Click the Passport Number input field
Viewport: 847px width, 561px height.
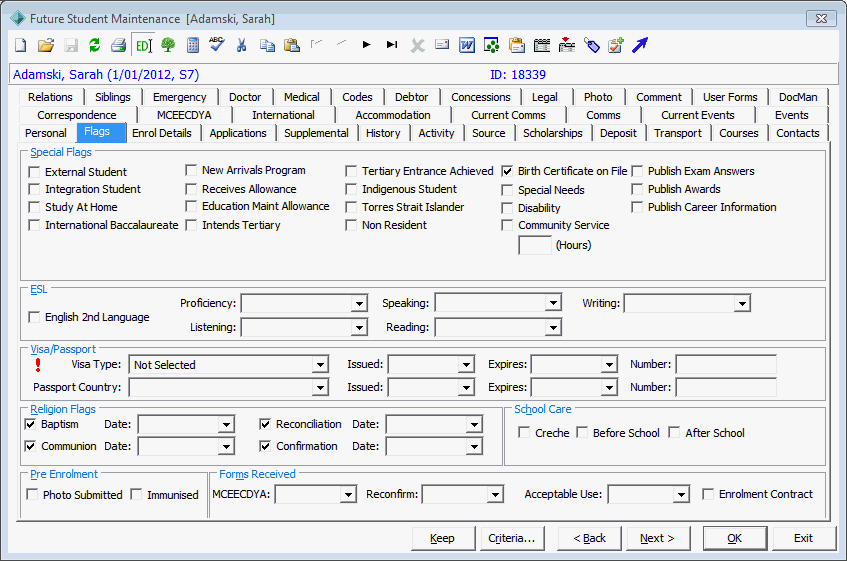(726, 387)
